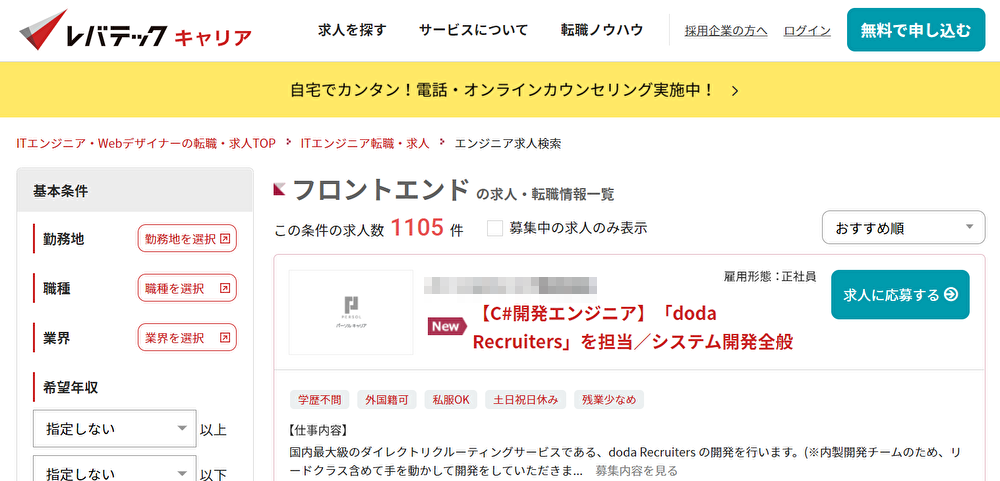The height and width of the screenshot is (481, 1000).
Task: Open the サービスについて menu
Action: (473, 30)
